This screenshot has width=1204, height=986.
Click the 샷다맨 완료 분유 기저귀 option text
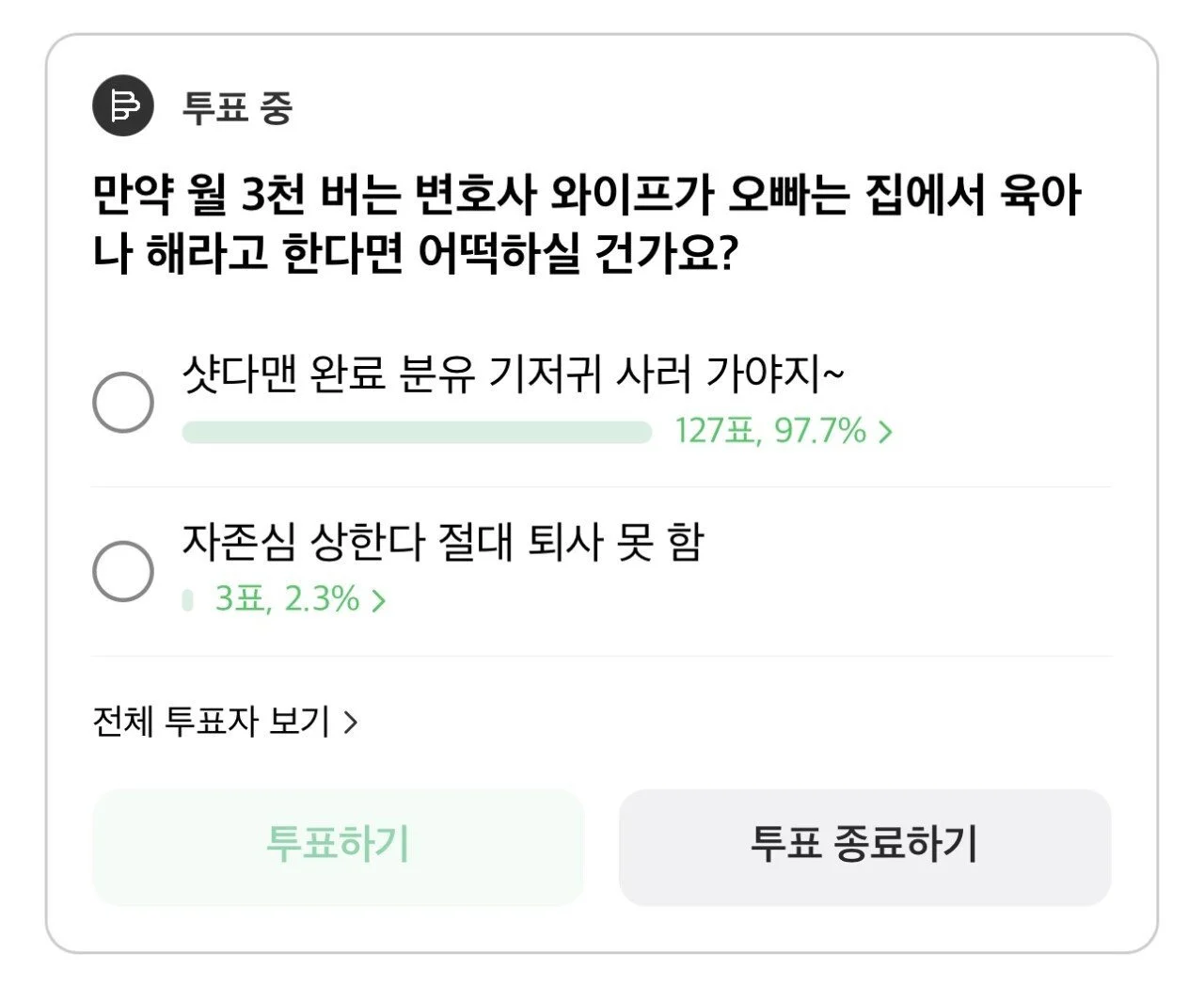click(513, 374)
